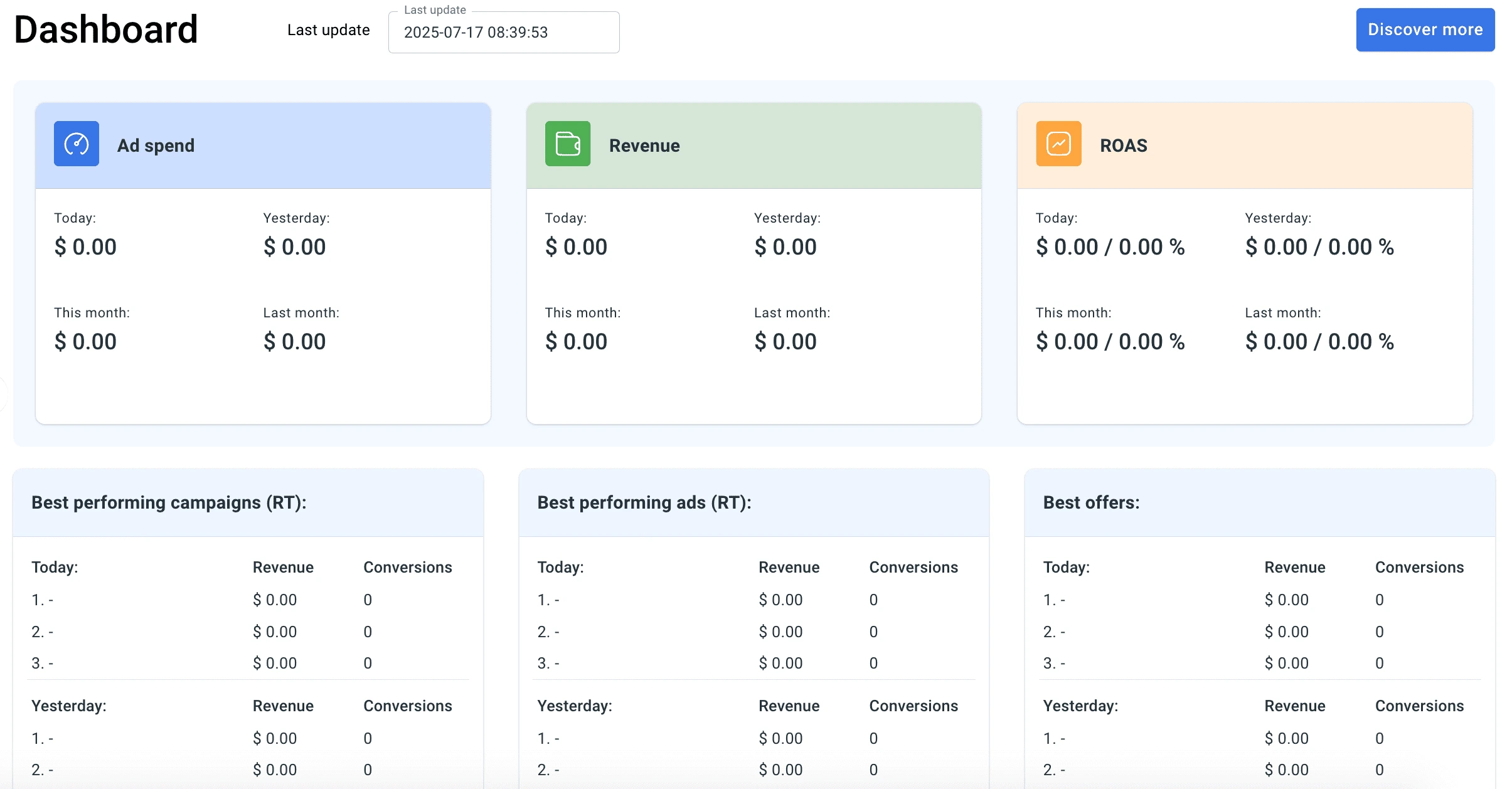The image size is (1512, 789).
Task: Click ads Yesterday row 1 revenue
Action: 780,738
